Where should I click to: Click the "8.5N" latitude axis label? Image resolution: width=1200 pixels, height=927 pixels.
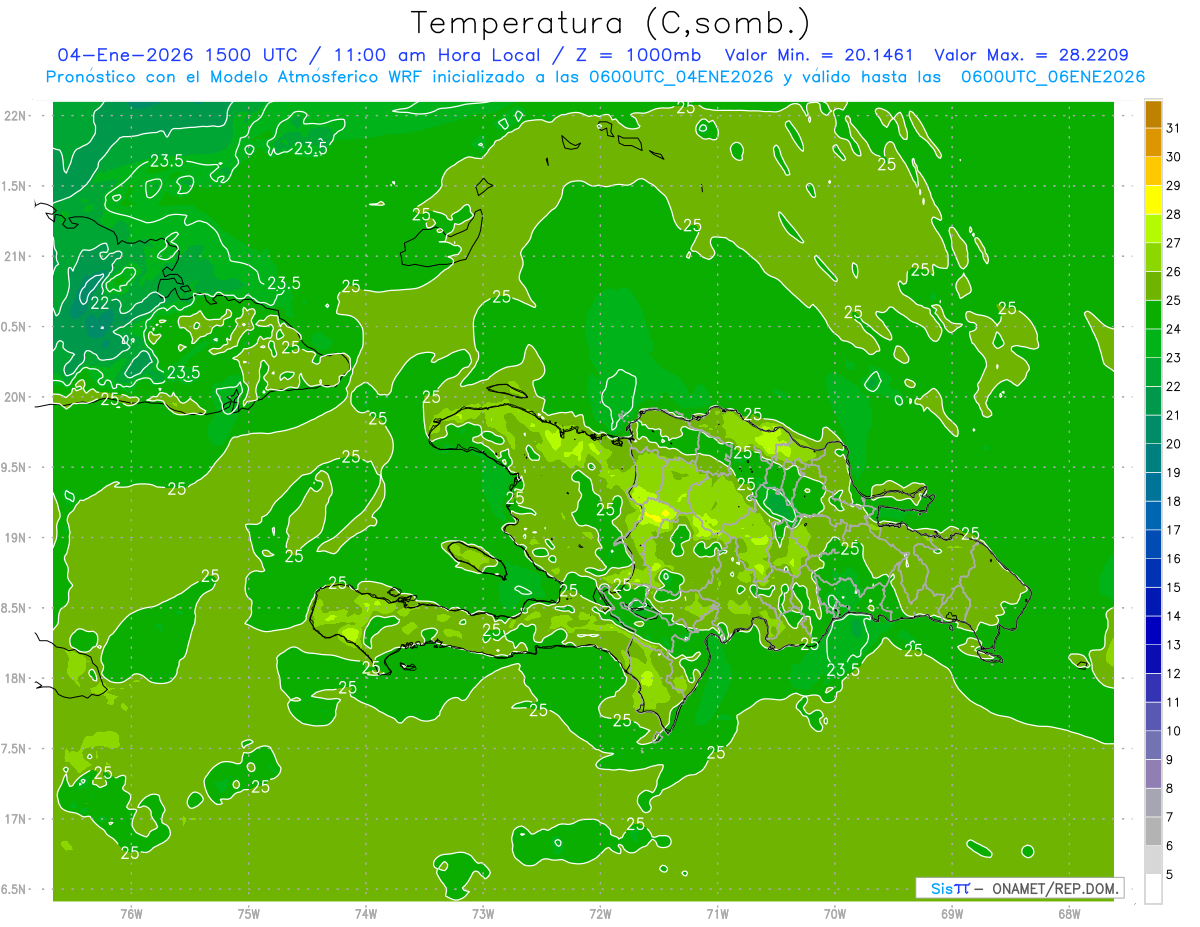(x=14, y=608)
